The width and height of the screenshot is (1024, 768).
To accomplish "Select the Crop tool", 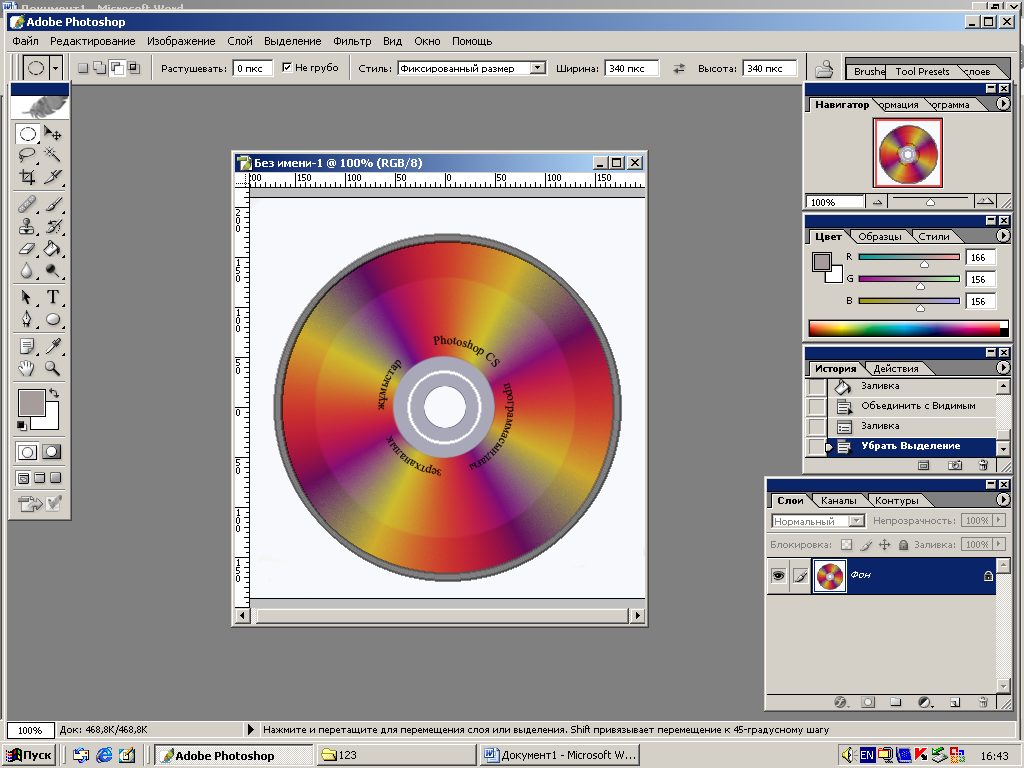I will coord(27,176).
